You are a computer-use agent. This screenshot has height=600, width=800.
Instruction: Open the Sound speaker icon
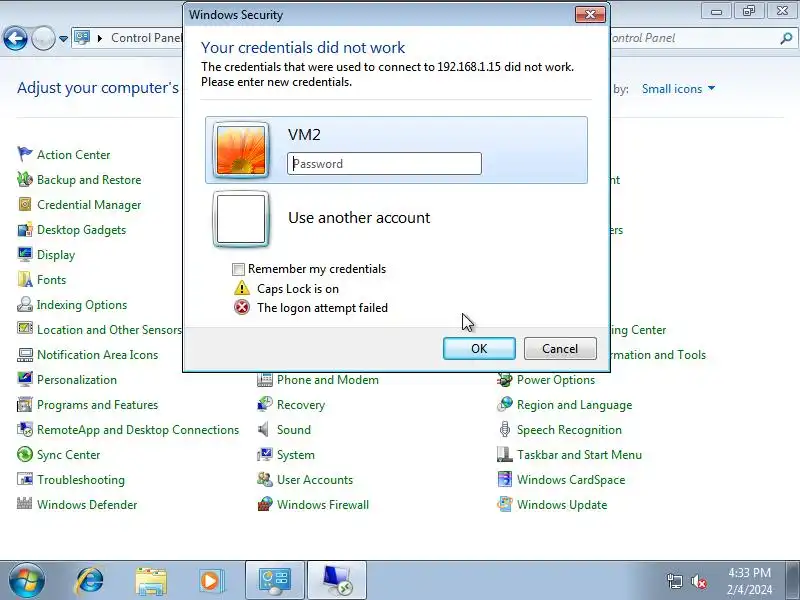264,429
